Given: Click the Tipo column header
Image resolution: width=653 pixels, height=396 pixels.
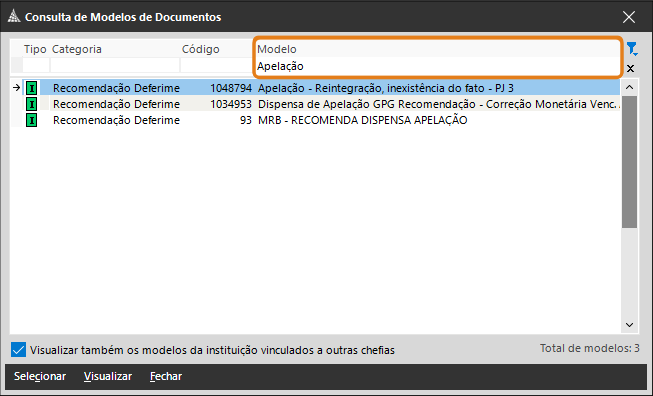Looking at the screenshot, I should [x=35, y=49].
